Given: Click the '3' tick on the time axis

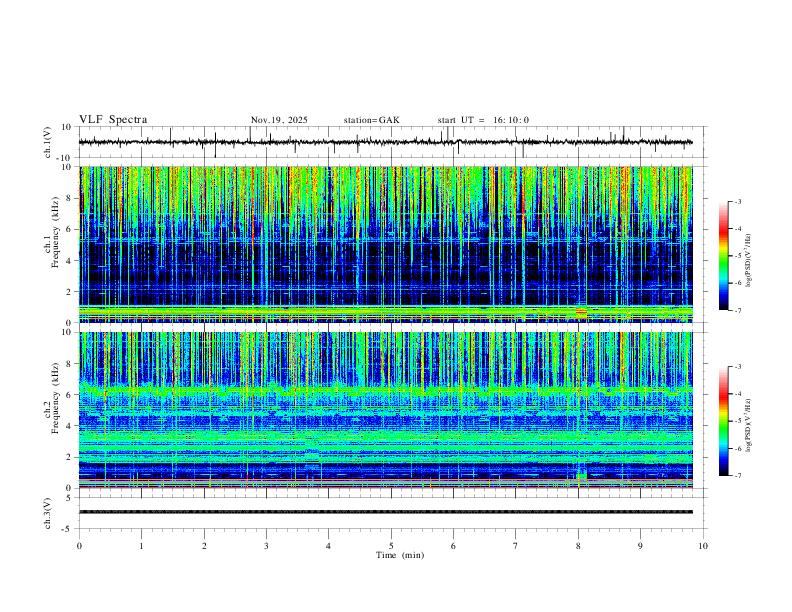Looking at the screenshot, I should click(266, 546).
